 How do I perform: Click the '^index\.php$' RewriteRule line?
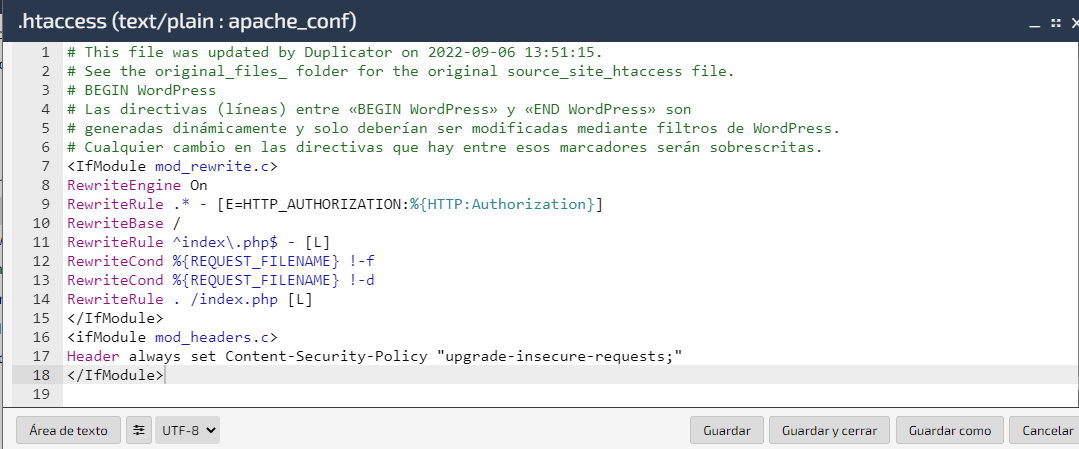point(198,242)
